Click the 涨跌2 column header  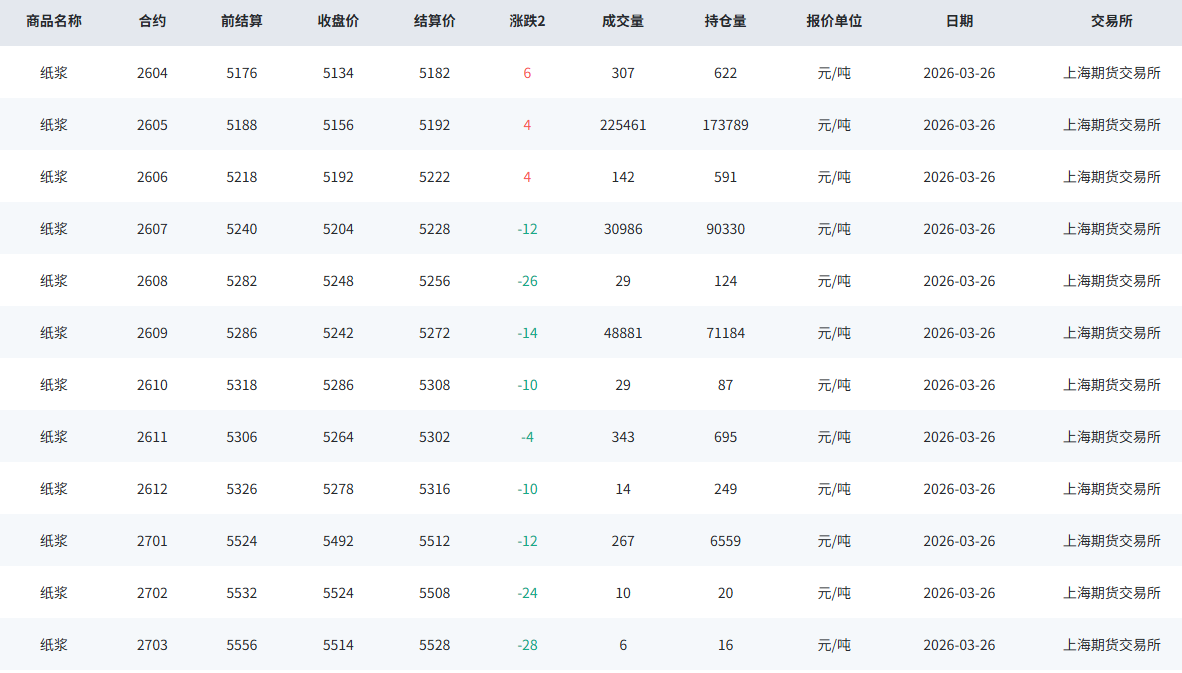527,21
